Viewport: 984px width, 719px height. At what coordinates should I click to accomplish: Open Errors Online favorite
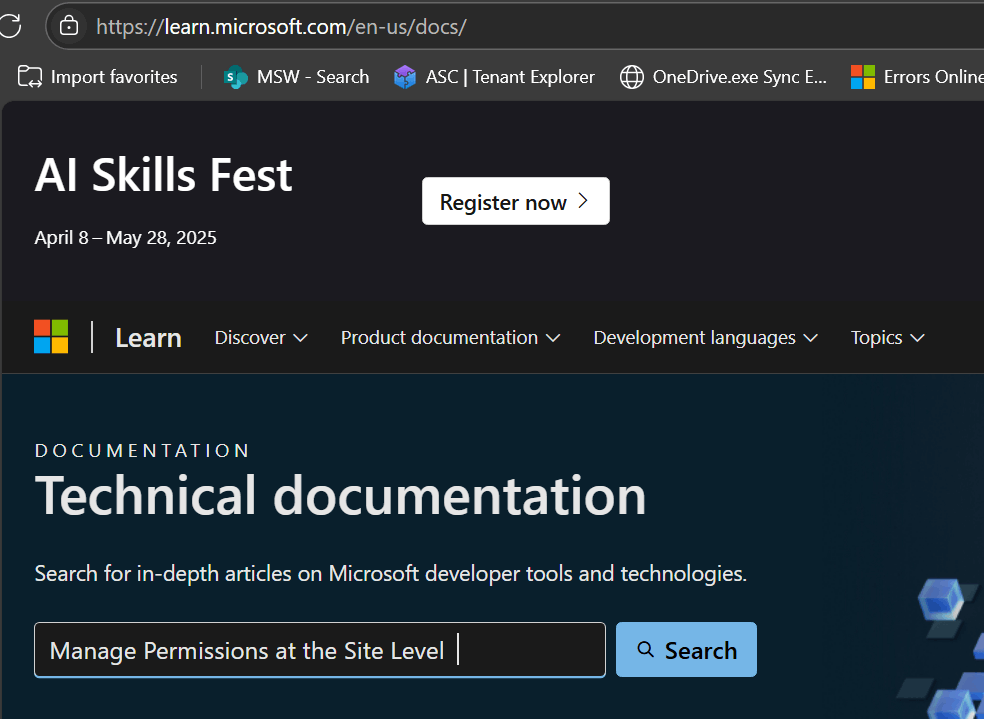click(x=917, y=77)
